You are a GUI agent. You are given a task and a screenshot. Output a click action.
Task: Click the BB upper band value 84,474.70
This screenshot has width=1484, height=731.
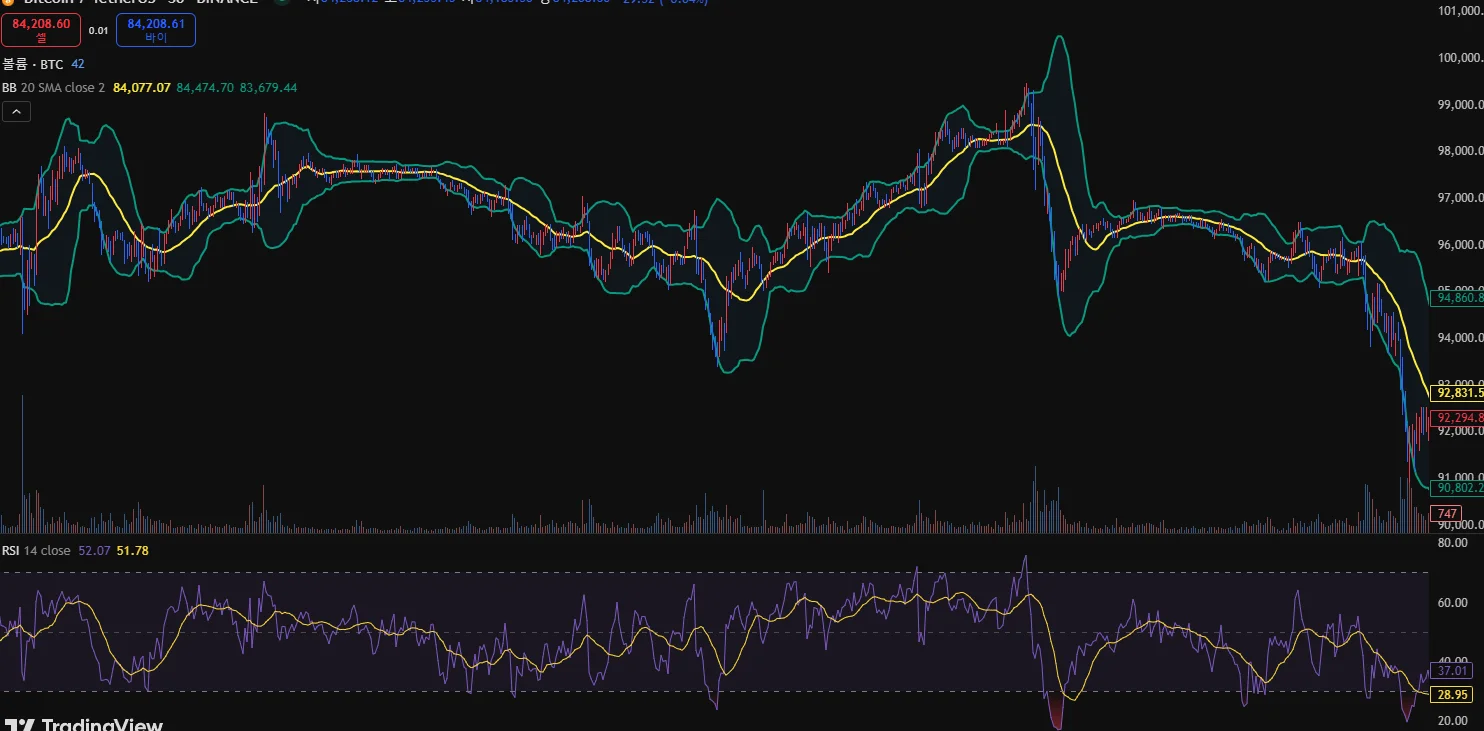205,88
